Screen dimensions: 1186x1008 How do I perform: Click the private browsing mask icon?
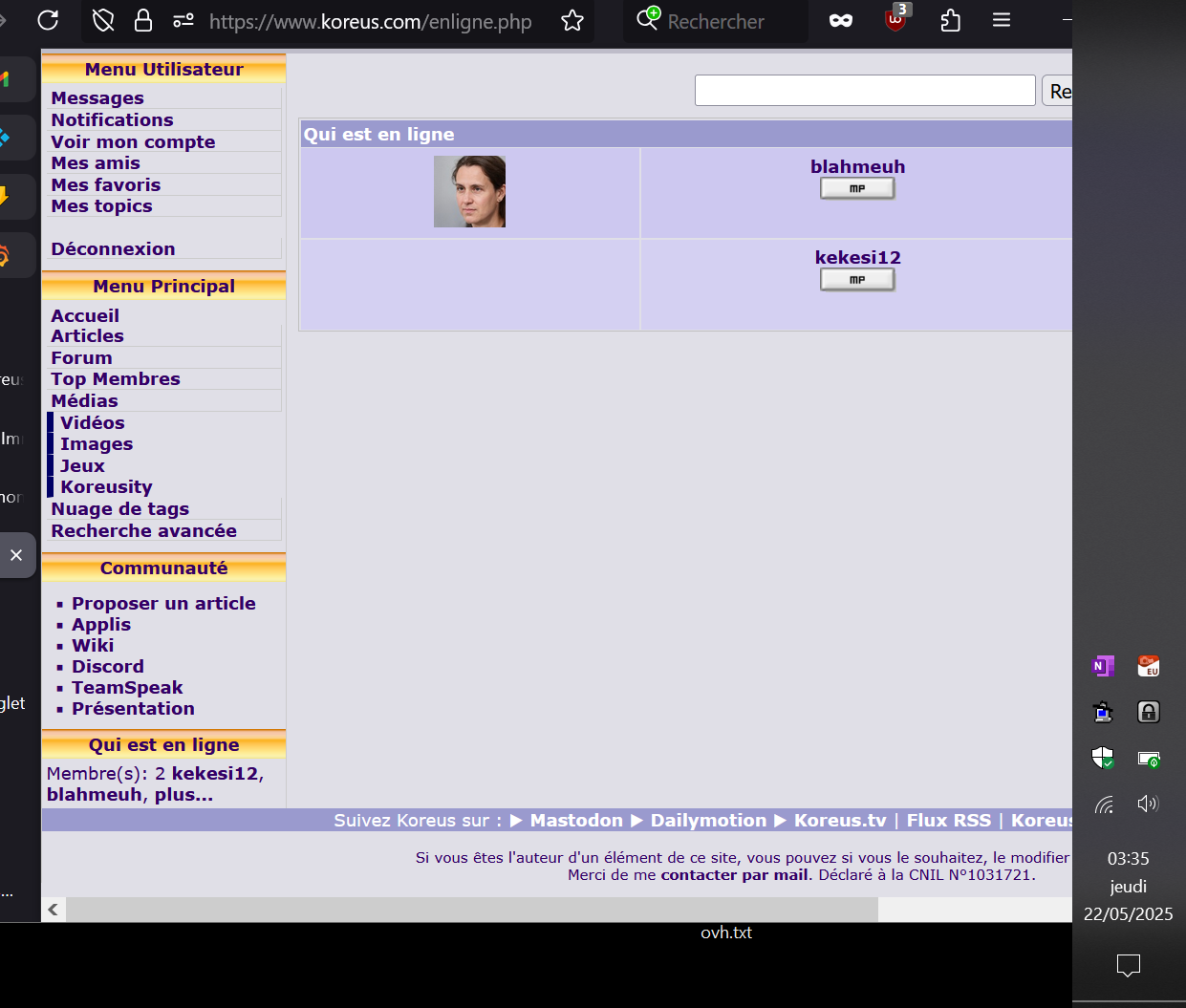[841, 20]
